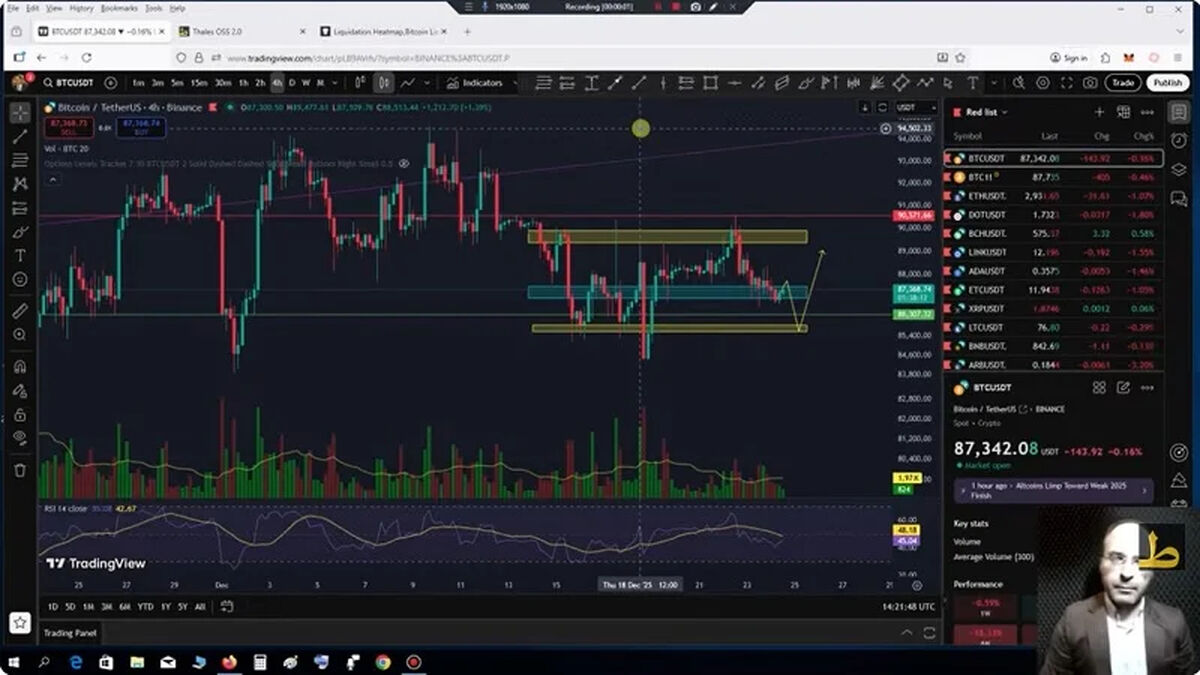Select the D daily timeframe
Image resolution: width=1200 pixels, height=675 pixels.
tap(292, 83)
